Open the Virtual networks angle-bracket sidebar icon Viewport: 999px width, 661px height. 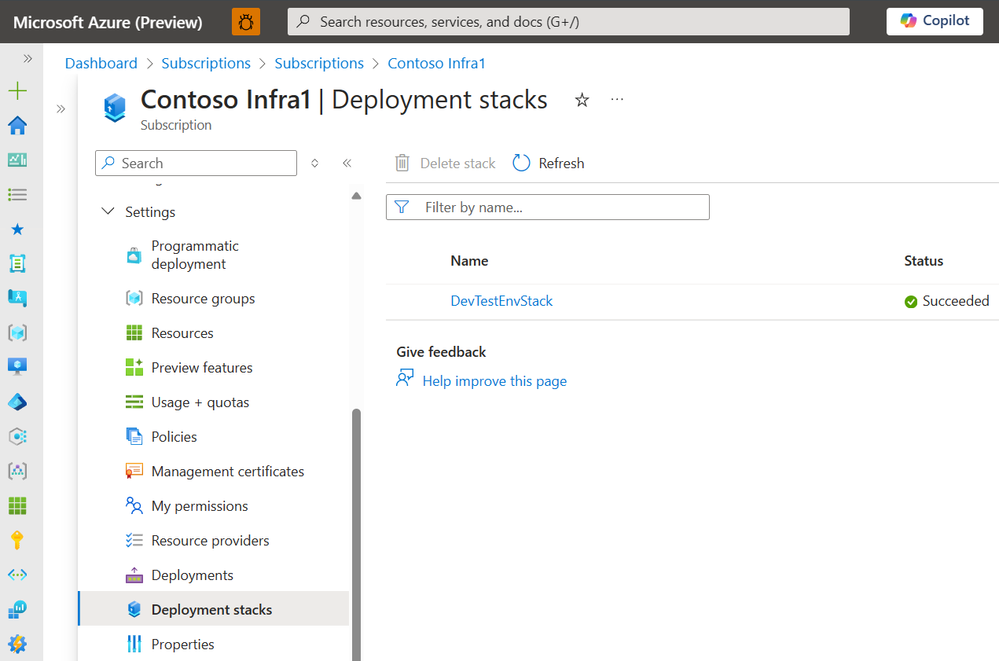click(17, 575)
